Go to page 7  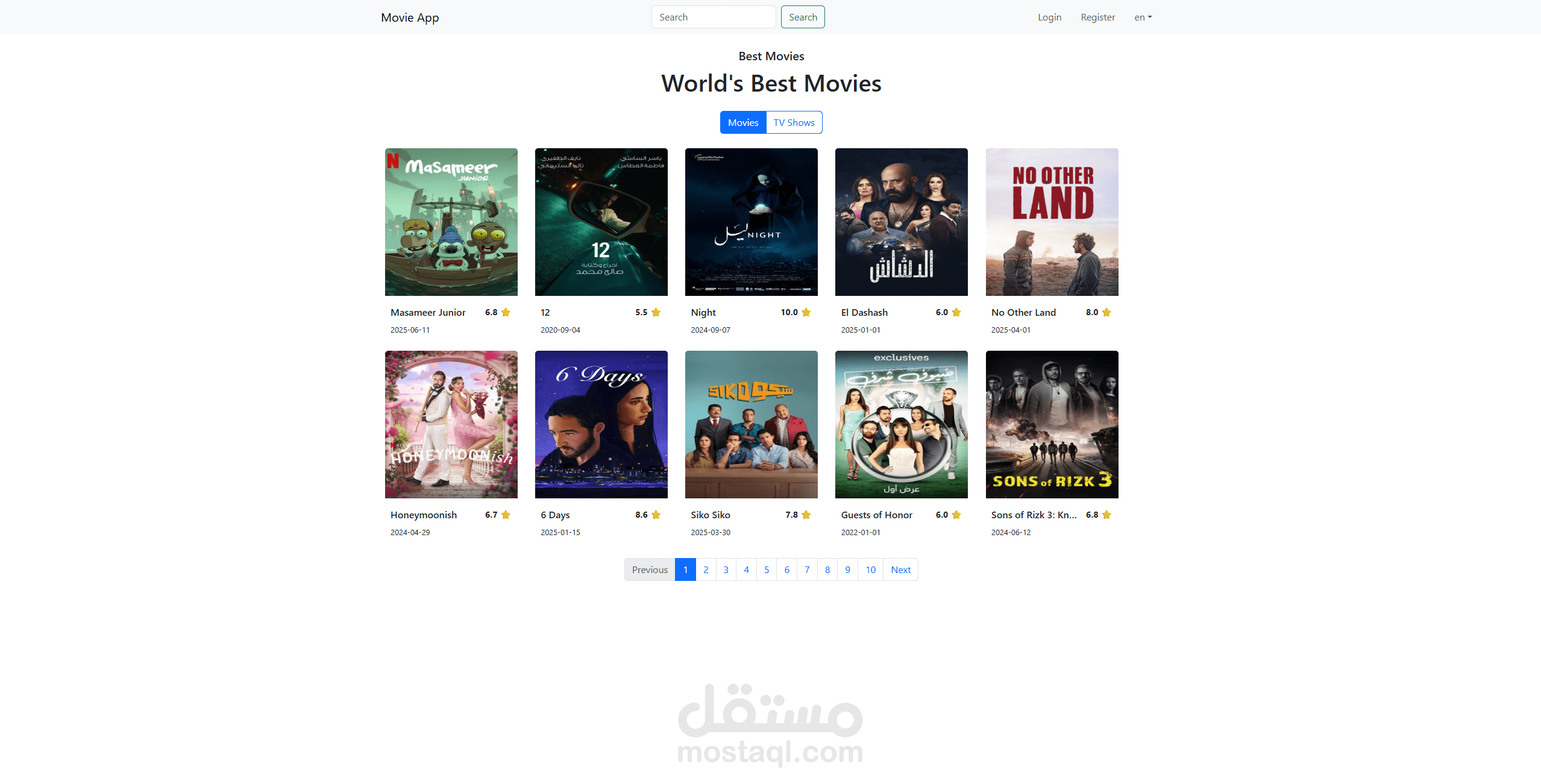[807, 569]
